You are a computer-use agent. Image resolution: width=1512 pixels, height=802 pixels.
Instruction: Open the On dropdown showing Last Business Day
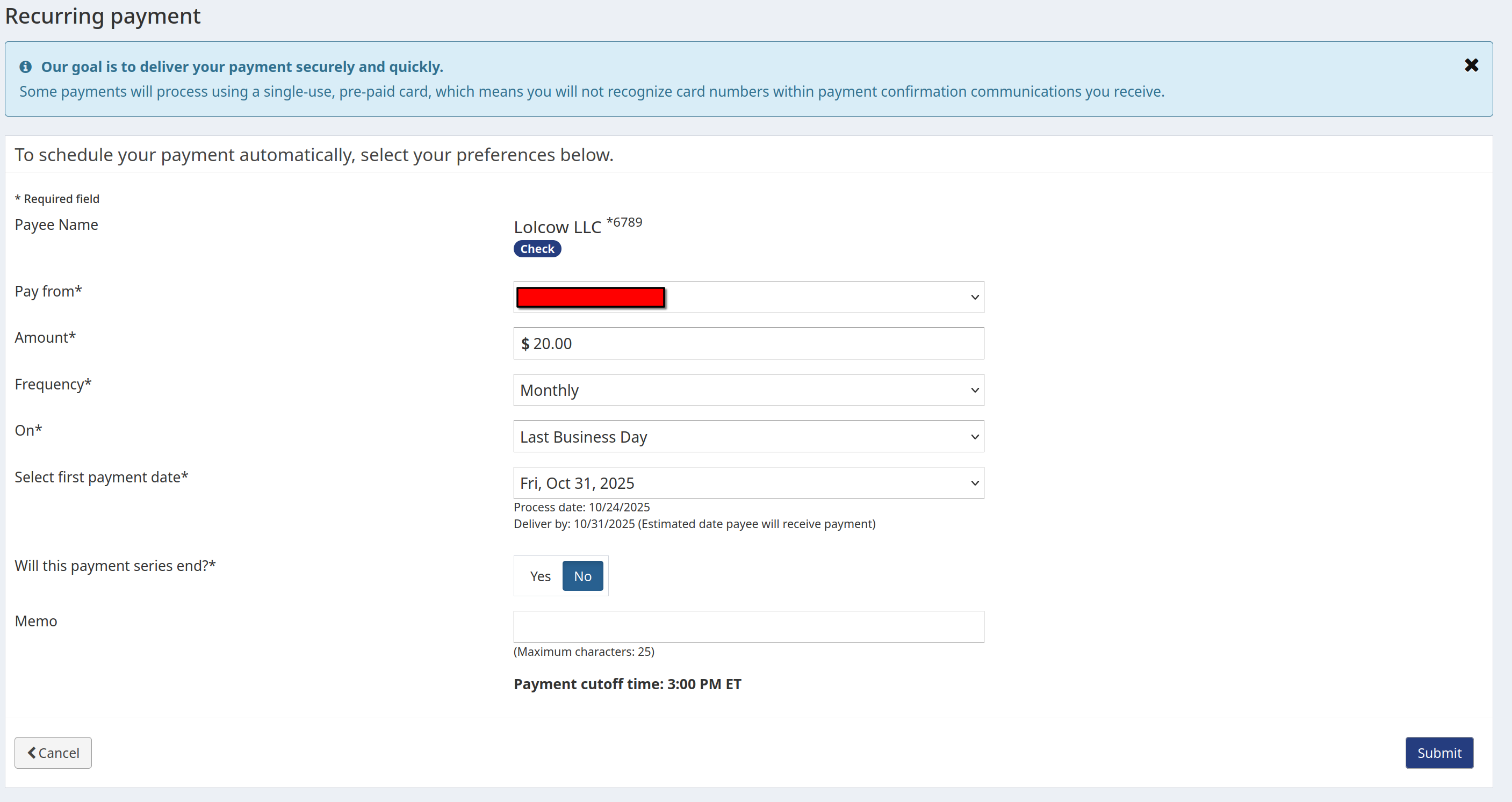[x=748, y=437]
